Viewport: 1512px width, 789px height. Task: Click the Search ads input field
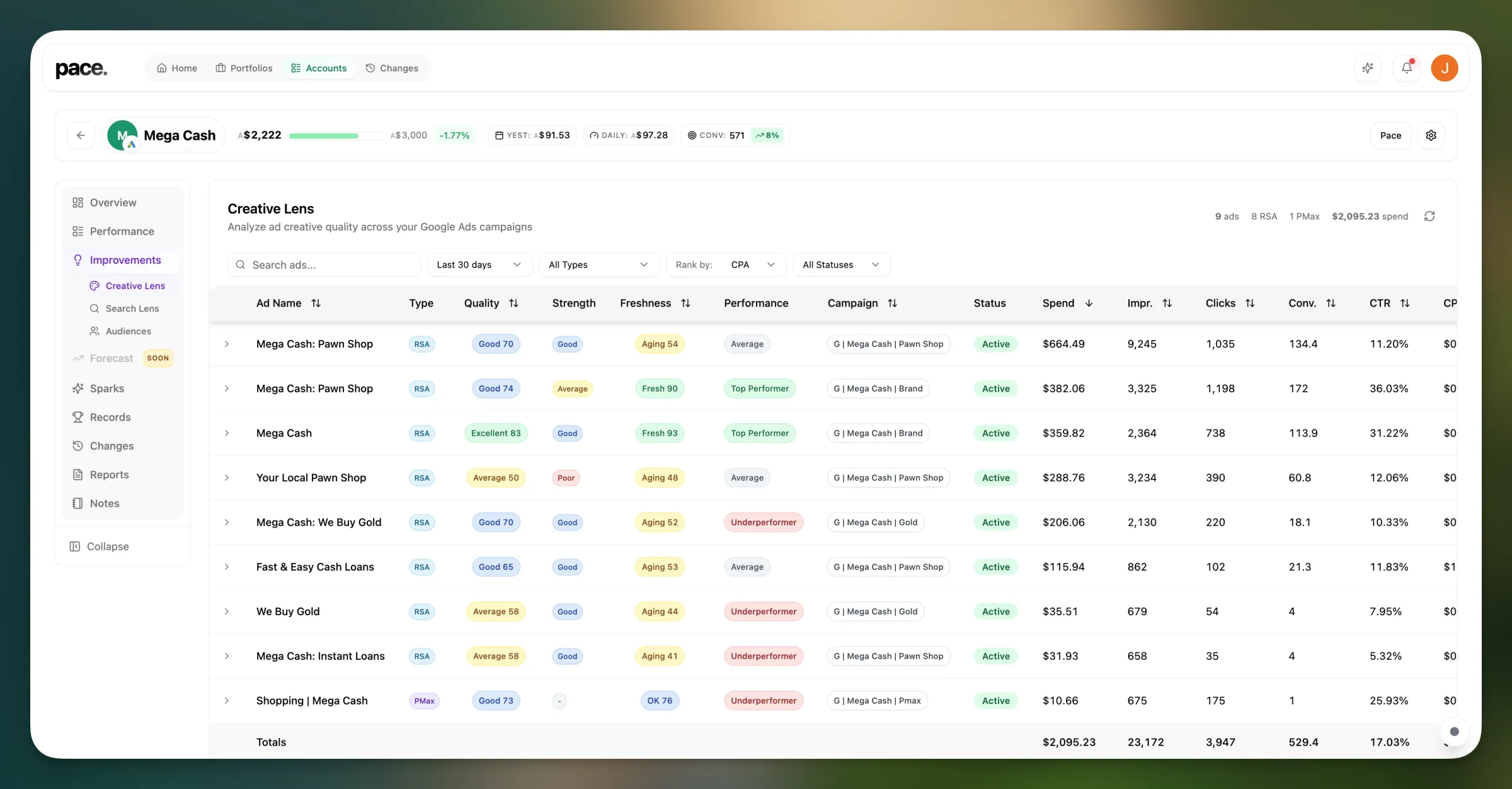pos(324,264)
